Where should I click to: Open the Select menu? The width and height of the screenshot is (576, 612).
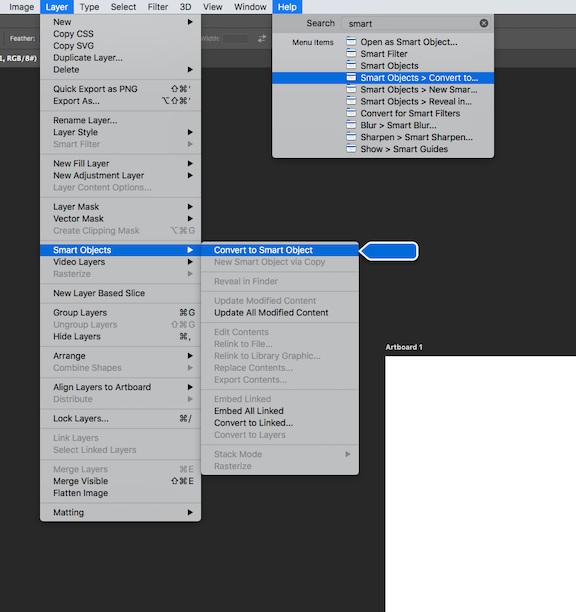click(123, 7)
